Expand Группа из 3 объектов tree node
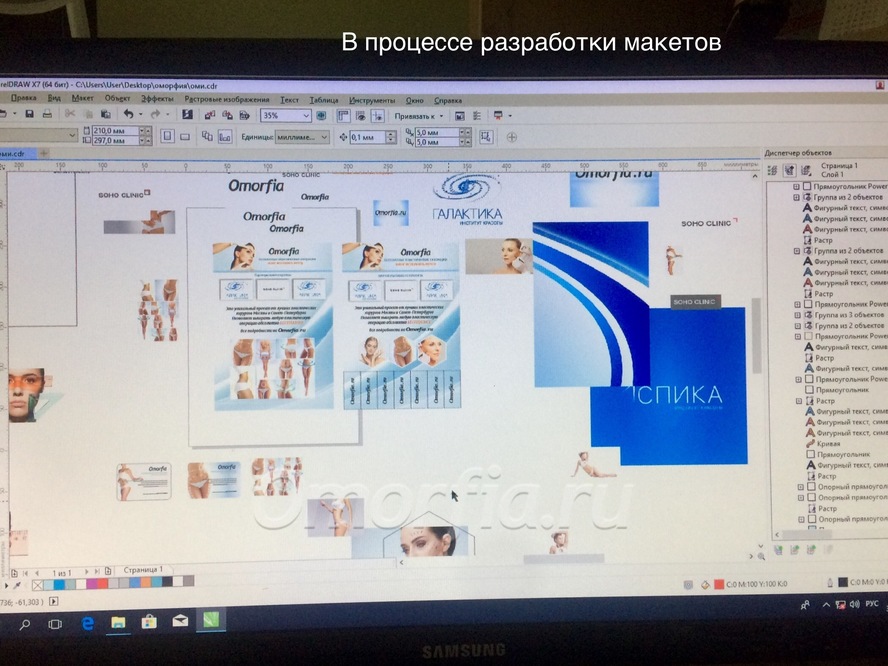This screenshot has height=666, width=888. click(797, 315)
